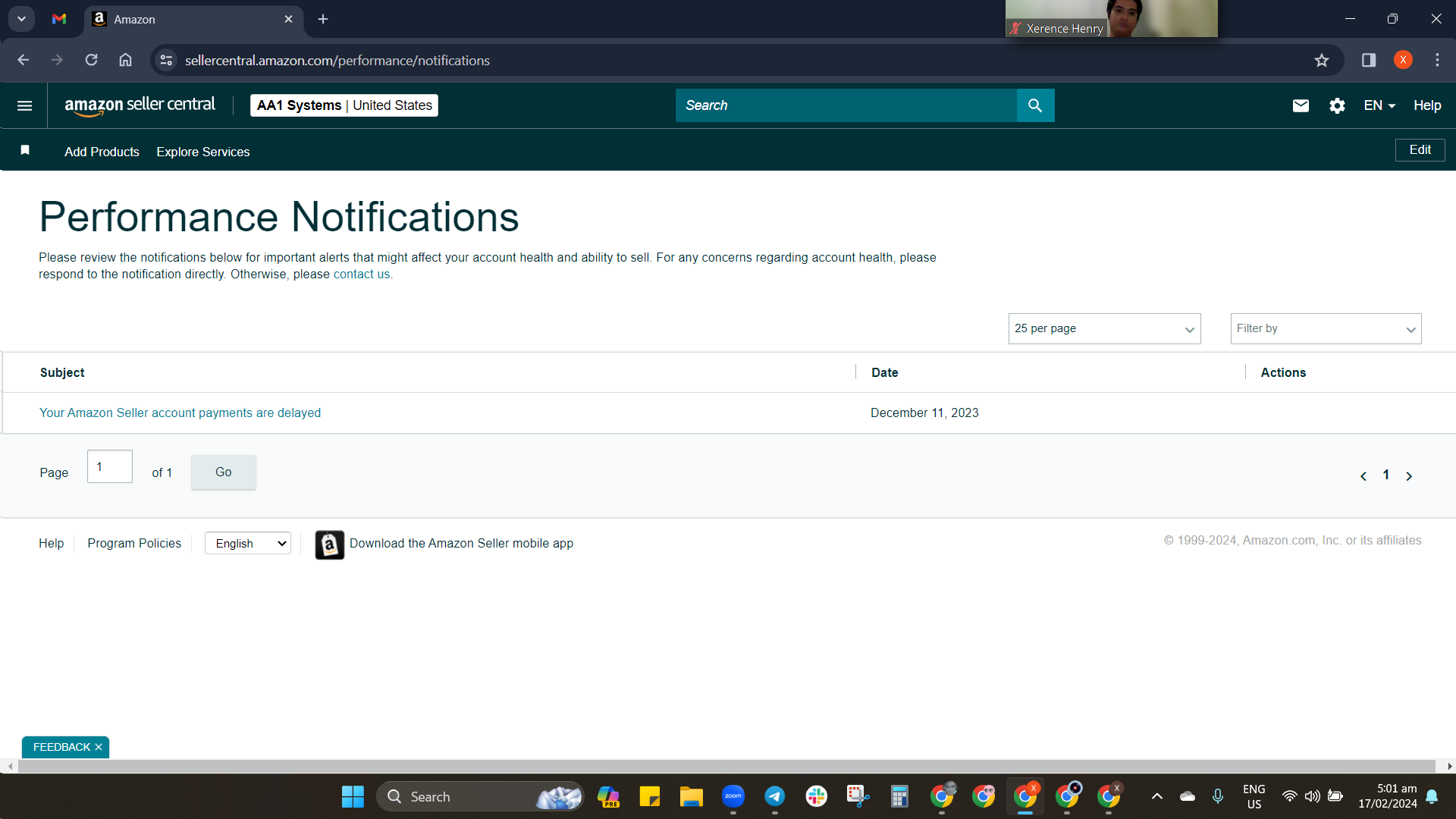Image resolution: width=1456 pixels, height=819 pixels.
Task: Open the Help link in the footer
Action: (51, 543)
